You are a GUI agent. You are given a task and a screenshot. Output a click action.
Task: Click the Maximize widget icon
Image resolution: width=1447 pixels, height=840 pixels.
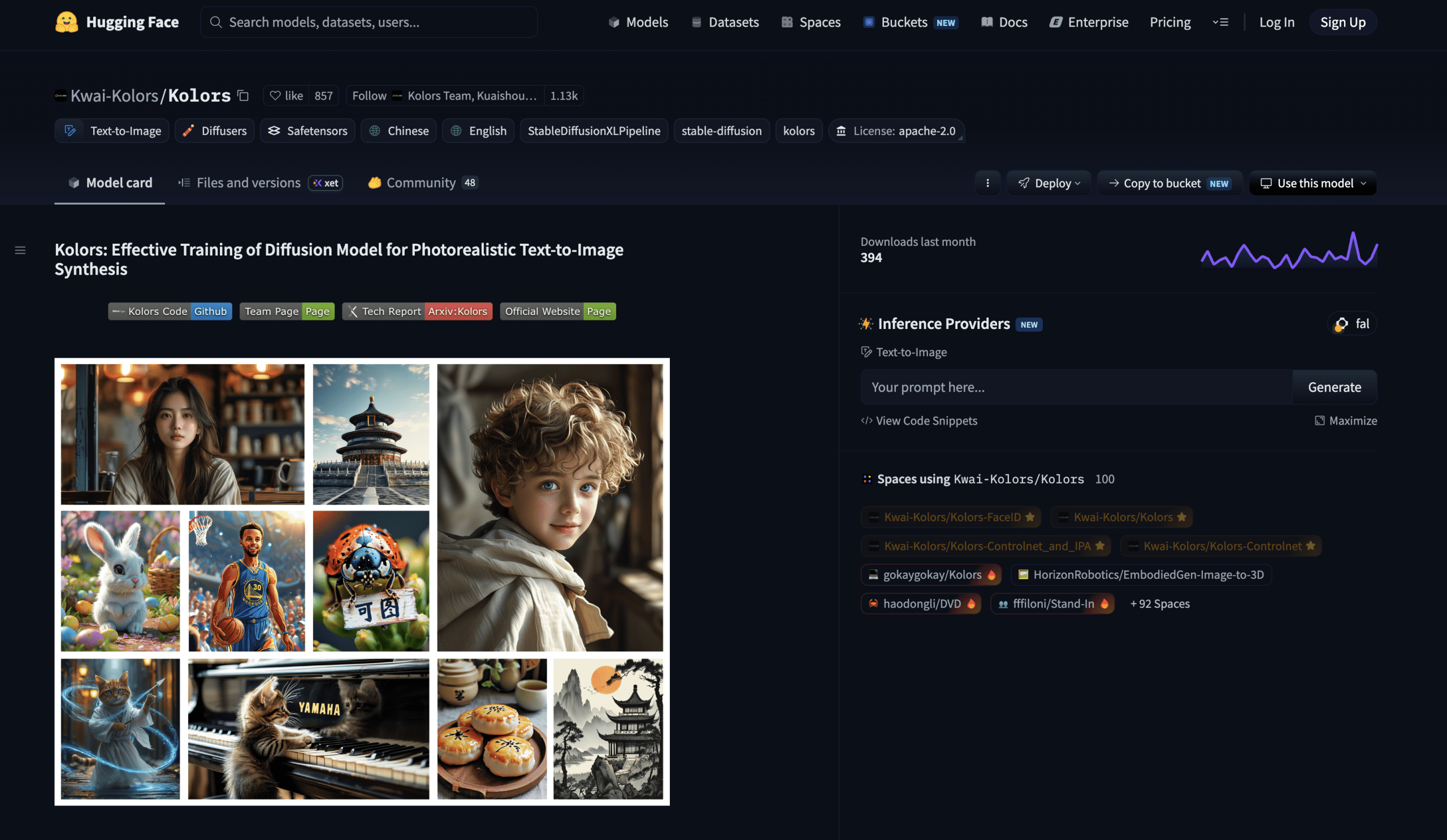(x=1319, y=421)
